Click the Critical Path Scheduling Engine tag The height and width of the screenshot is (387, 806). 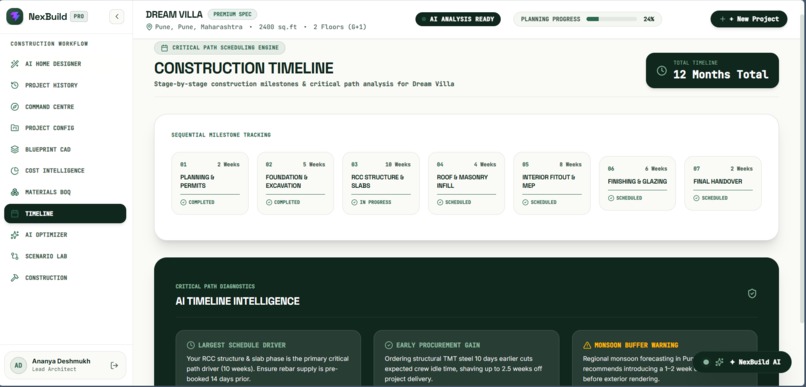219,48
